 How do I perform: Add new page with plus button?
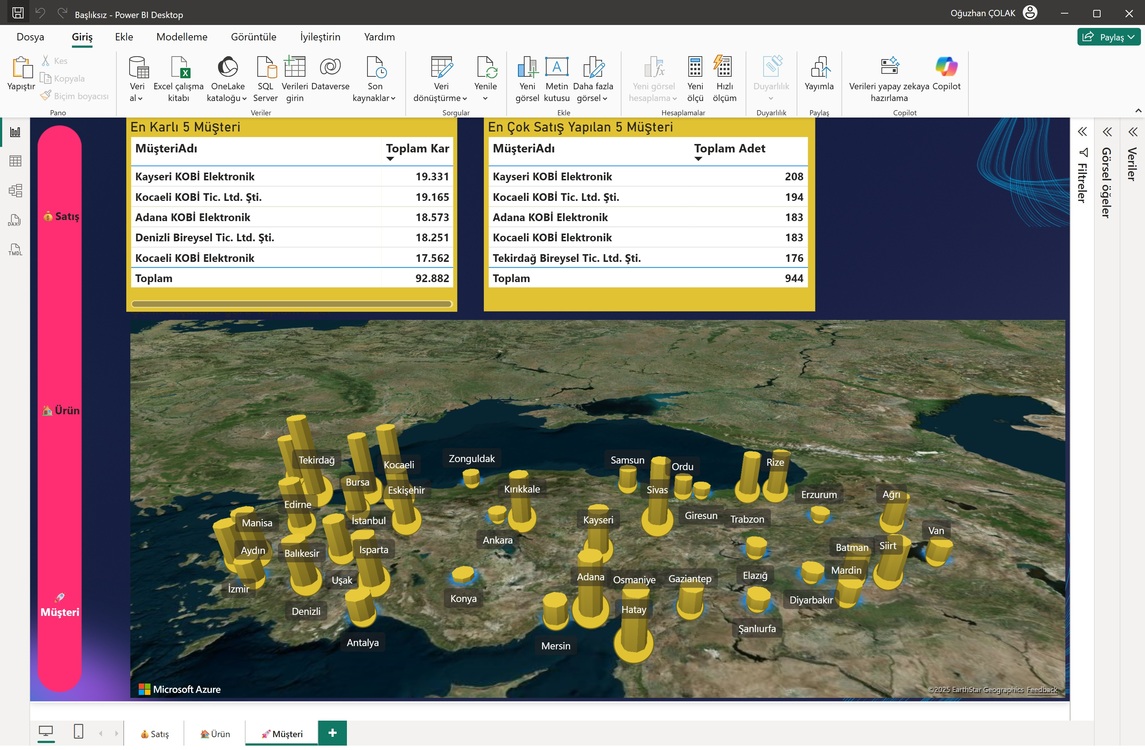332,732
